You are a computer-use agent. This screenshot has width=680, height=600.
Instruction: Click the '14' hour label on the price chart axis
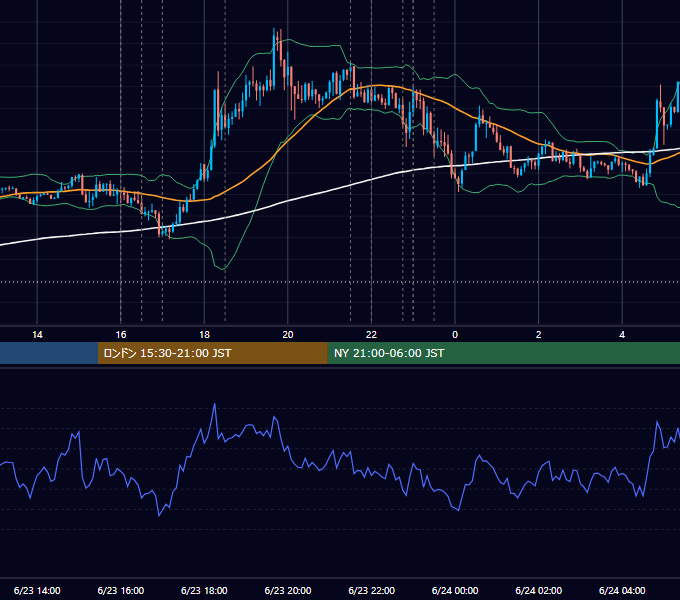pyautogui.click(x=37, y=335)
